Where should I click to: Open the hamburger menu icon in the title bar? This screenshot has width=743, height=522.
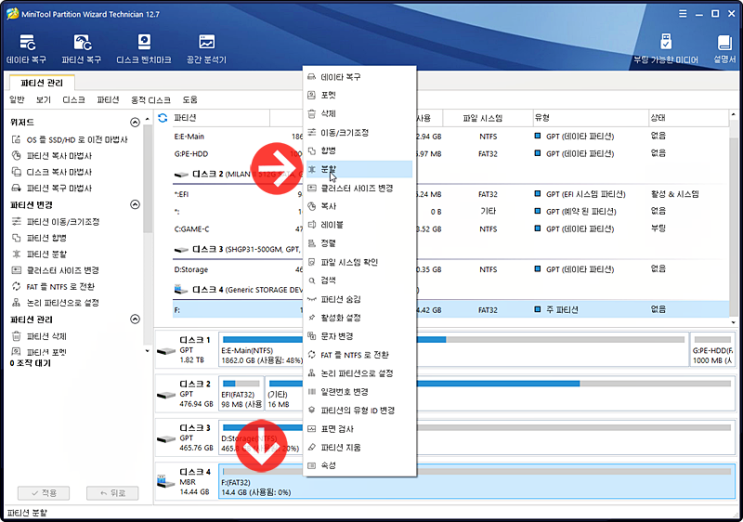[x=682, y=14]
